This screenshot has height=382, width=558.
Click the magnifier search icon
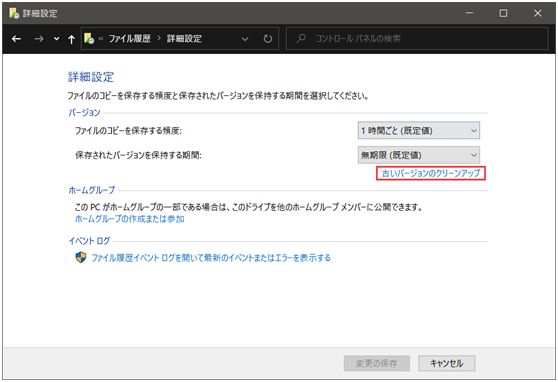pyautogui.click(x=301, y=38)
